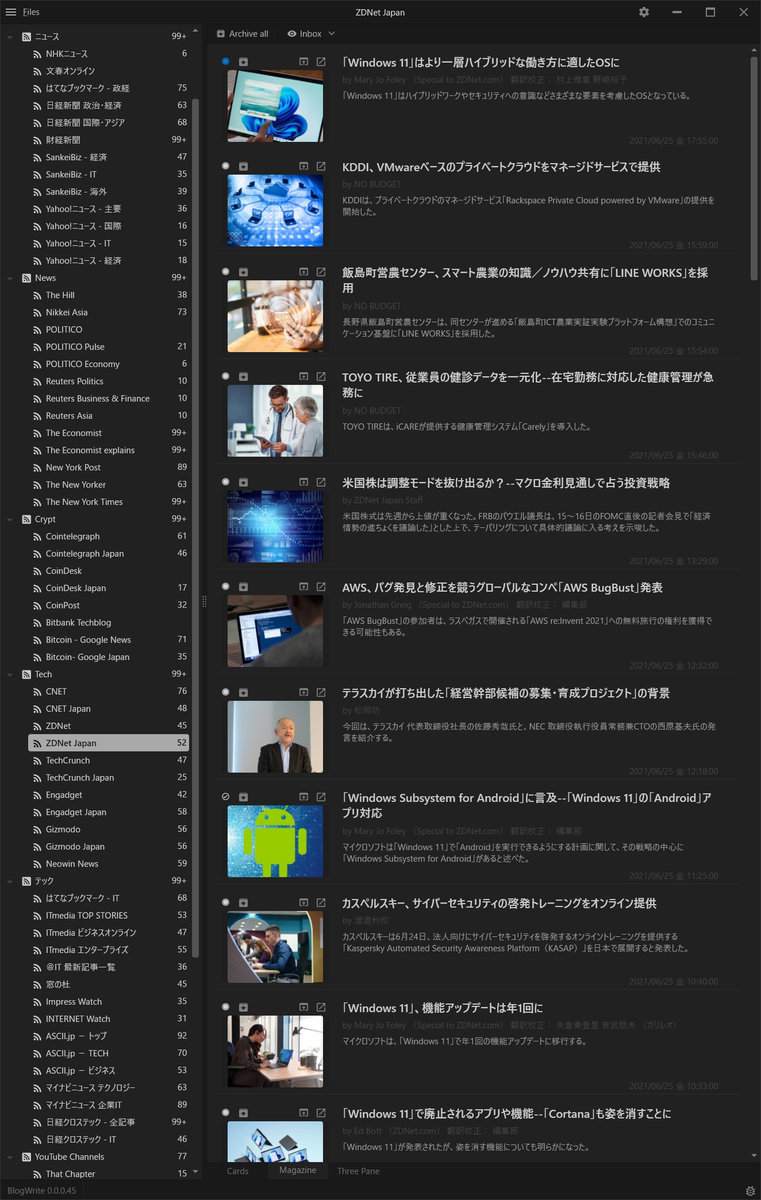Viewport: 761px width, 1200px height.
Task: Click the article list vertical scrollbar
Action: [754, 170]
